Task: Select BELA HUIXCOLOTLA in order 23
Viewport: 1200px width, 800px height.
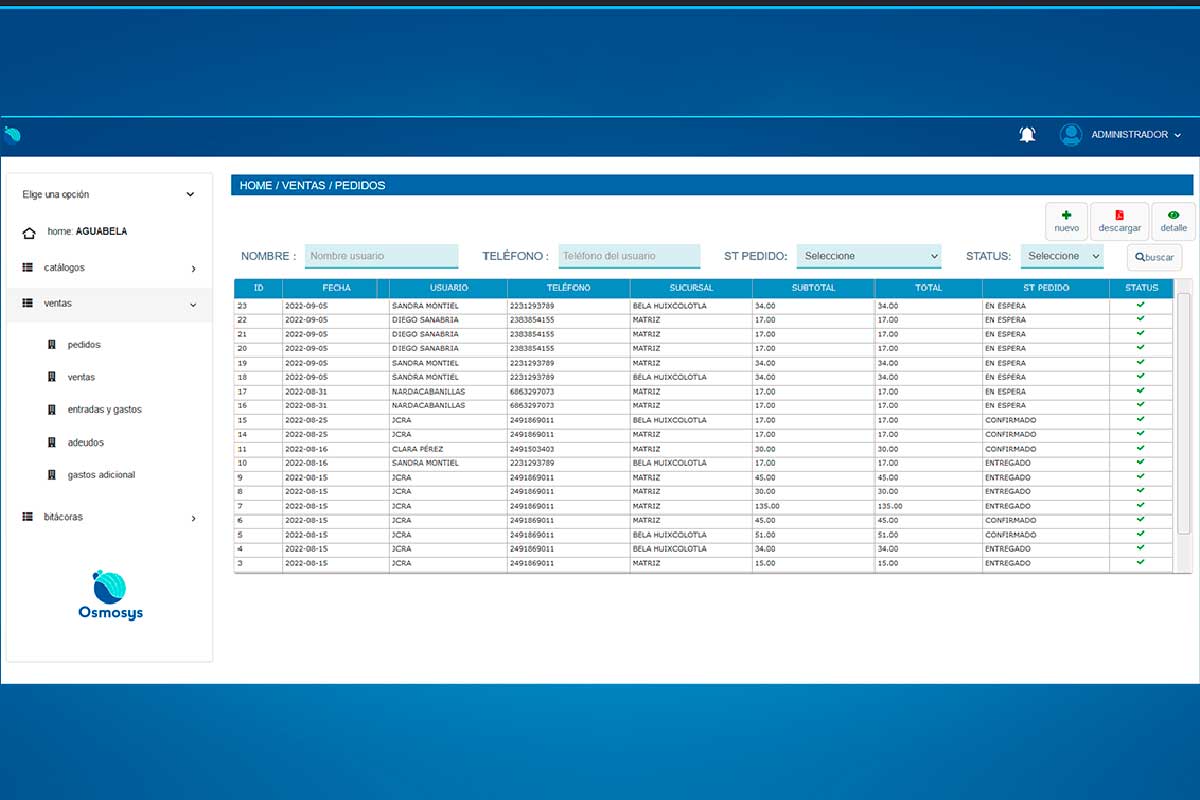Action: pos(691,306)
